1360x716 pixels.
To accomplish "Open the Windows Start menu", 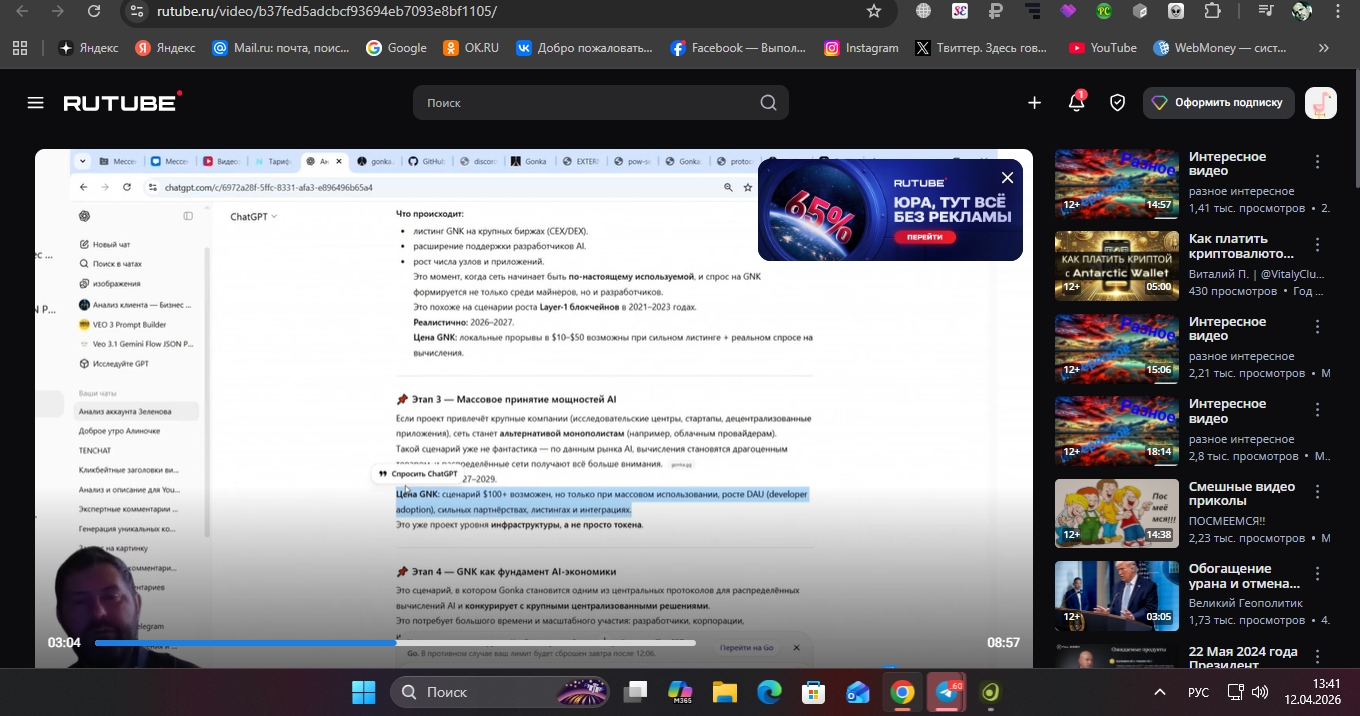I will pos(363,692).
